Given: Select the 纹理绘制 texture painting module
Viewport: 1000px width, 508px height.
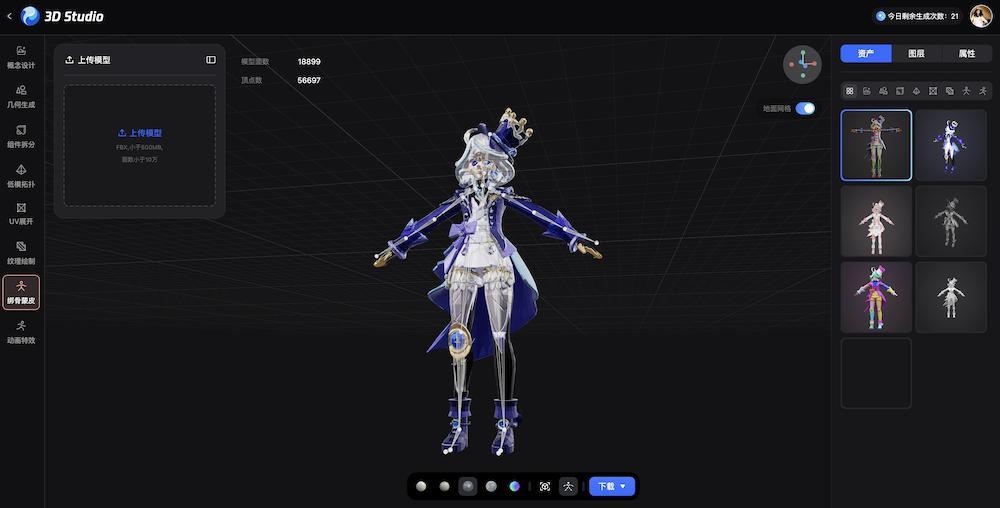Looking at the screenshot, I should coord(21,253).
